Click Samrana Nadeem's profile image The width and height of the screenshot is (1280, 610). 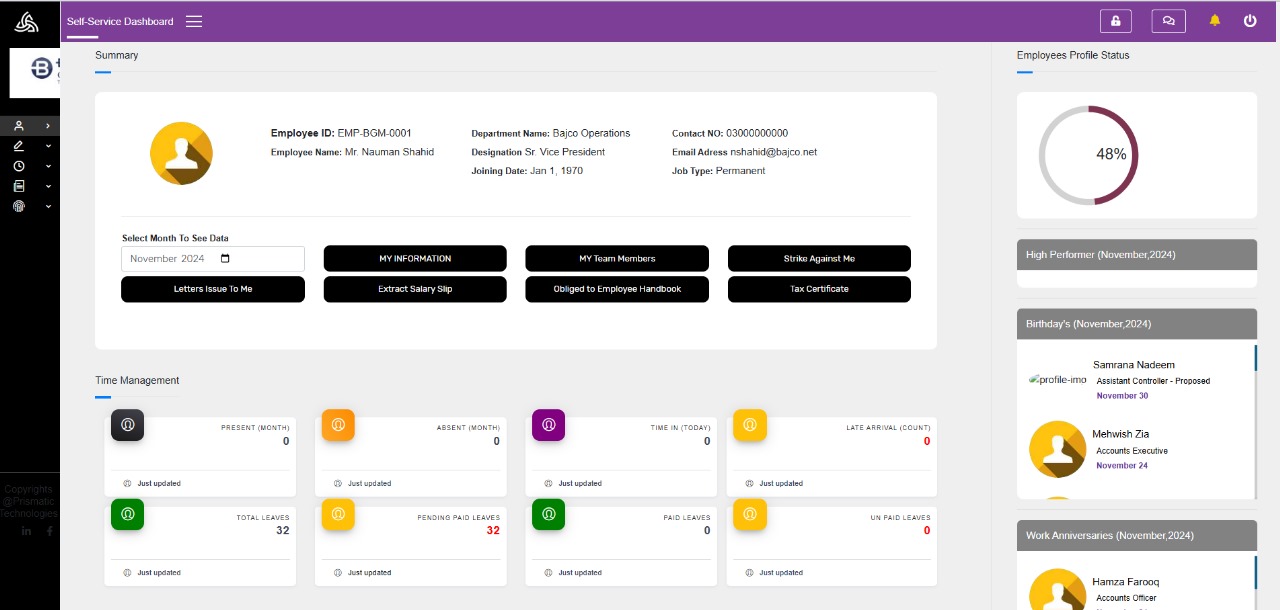point(1058,380)
